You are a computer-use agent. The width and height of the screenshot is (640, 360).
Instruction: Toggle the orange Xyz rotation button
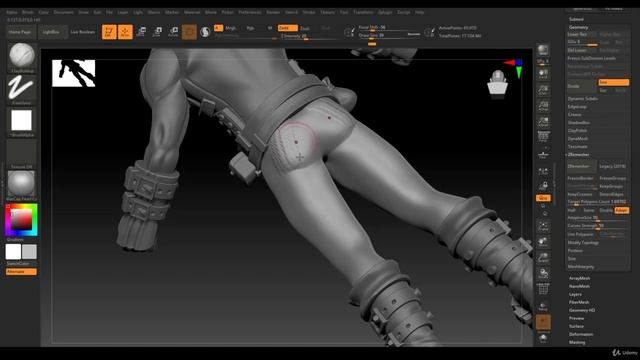pos(543,198)
